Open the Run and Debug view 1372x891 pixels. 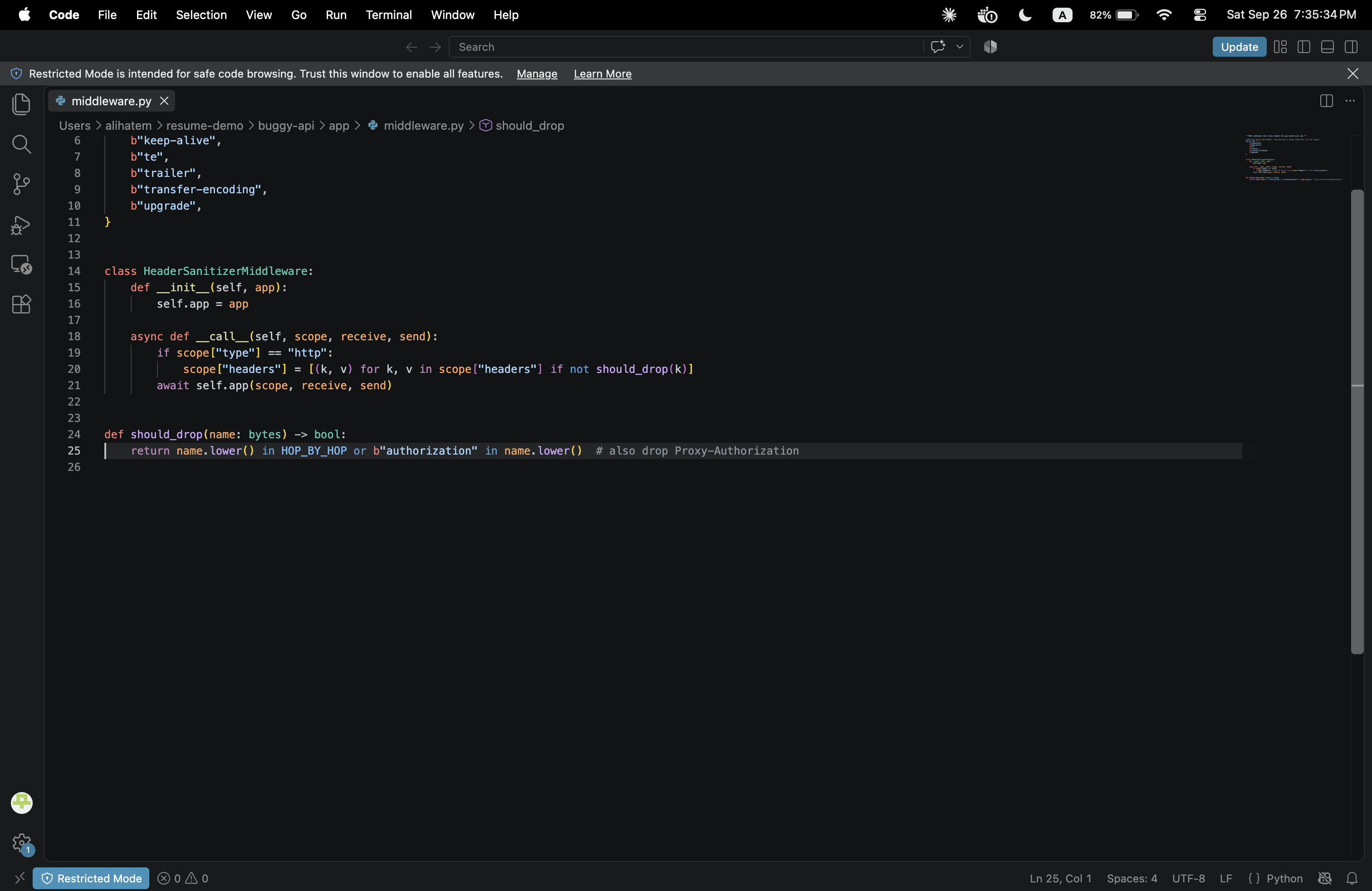point(21,225)
